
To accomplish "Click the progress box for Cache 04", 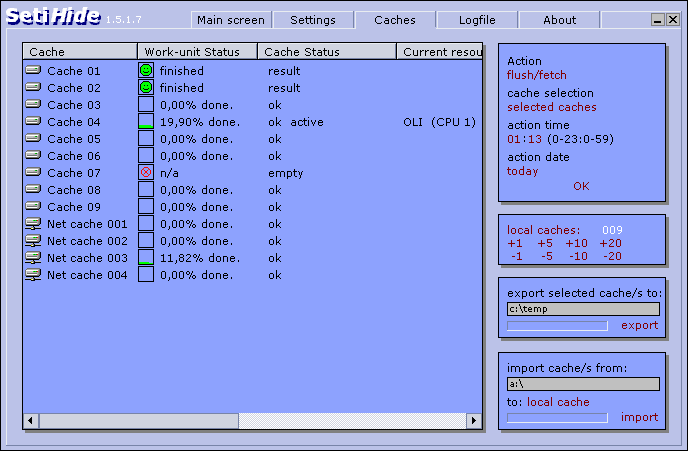I will pyautogui.click(x=146, y=122).
